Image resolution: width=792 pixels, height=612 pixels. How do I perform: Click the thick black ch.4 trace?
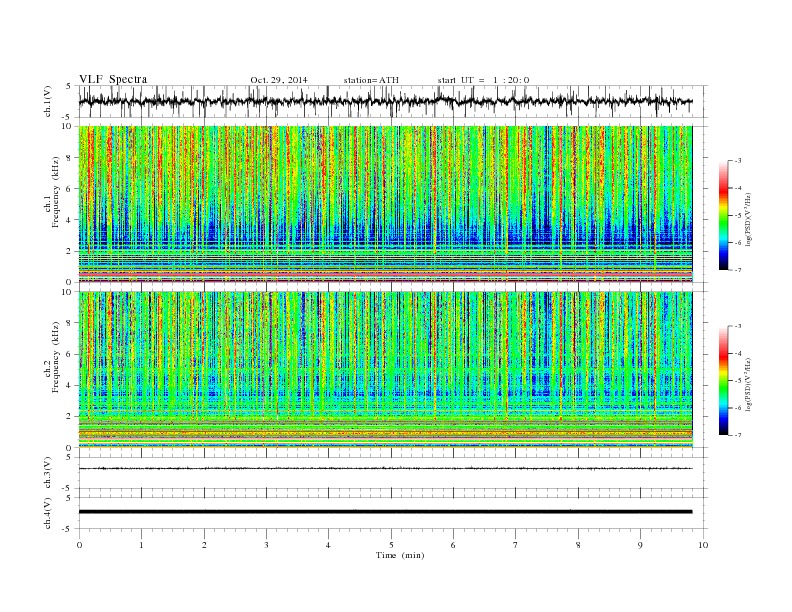[385, 512]
